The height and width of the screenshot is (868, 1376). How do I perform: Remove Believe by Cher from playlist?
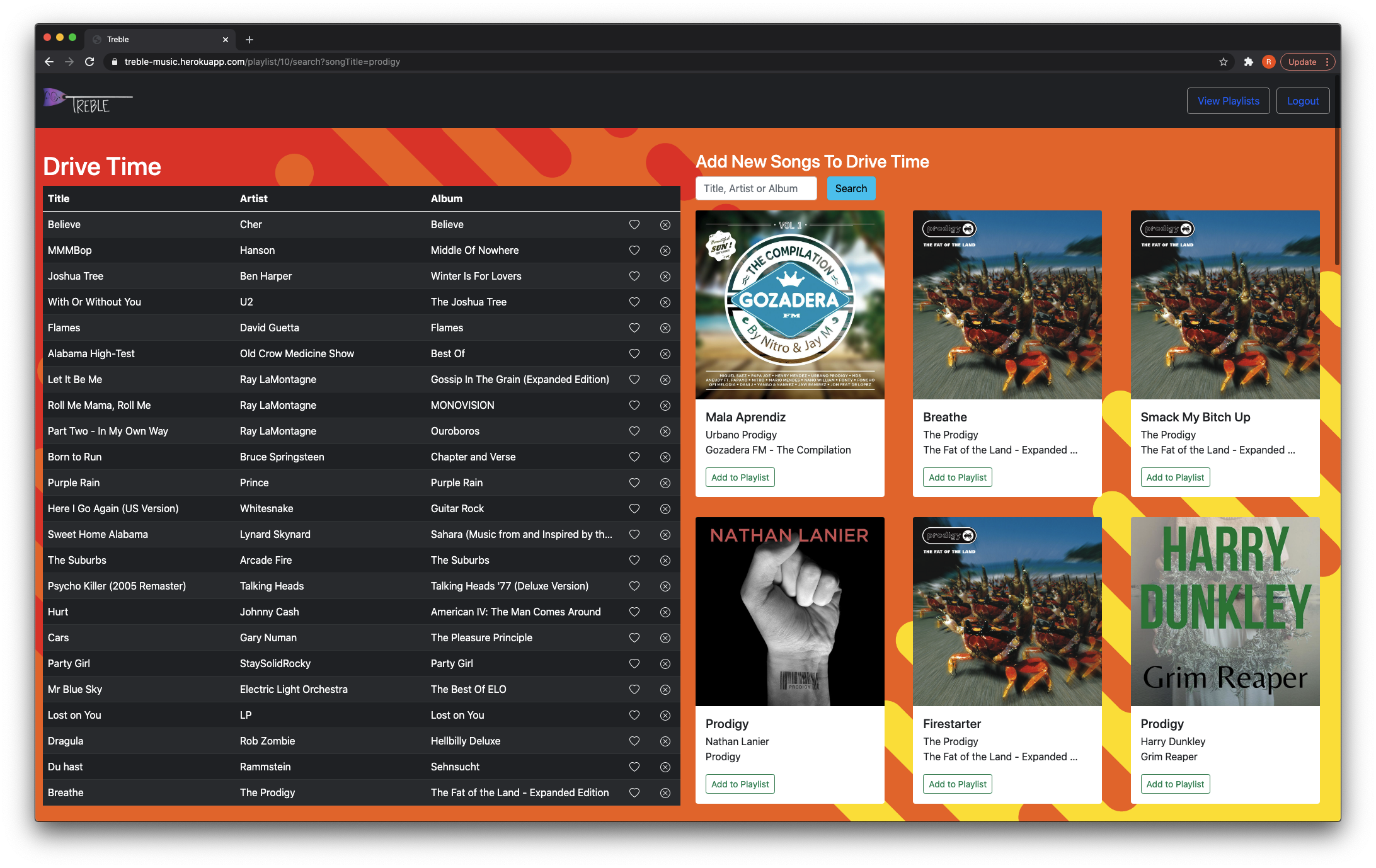pos(665,225)
